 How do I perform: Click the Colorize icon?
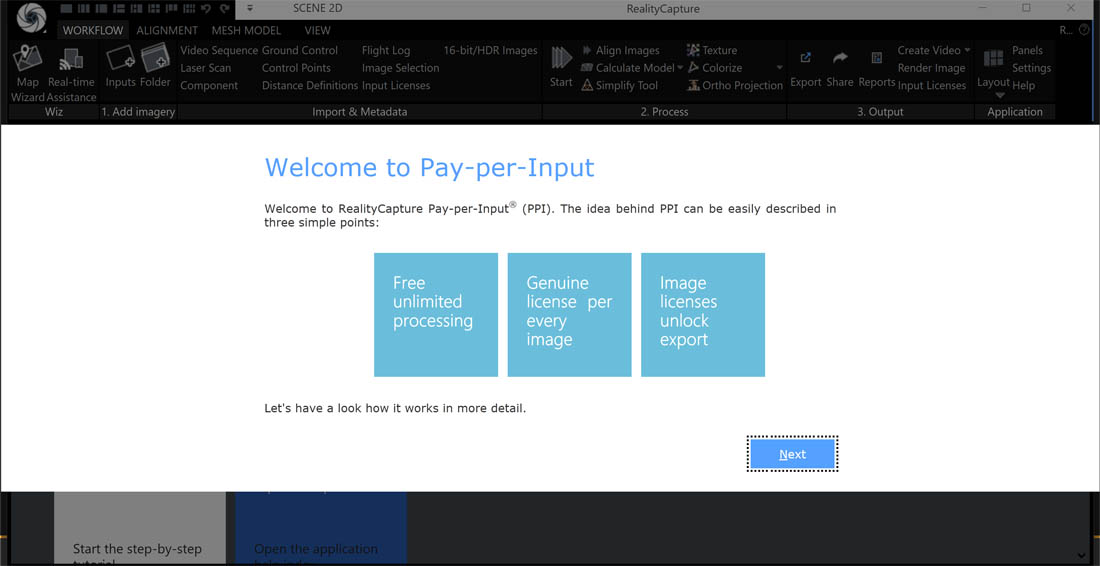pos(693,68)
